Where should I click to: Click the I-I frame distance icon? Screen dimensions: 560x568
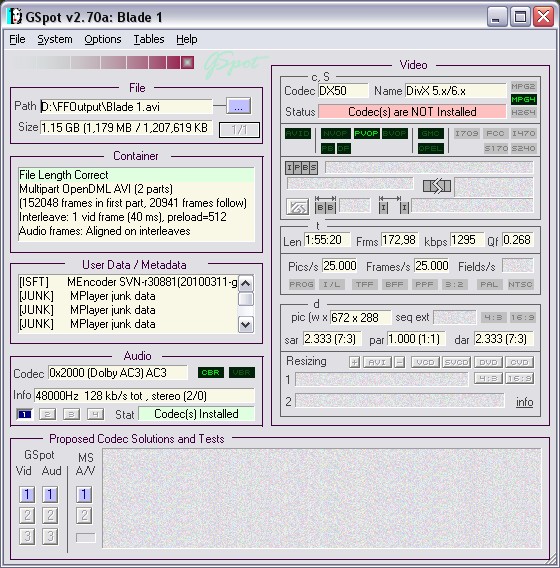[x=394, y=205]
